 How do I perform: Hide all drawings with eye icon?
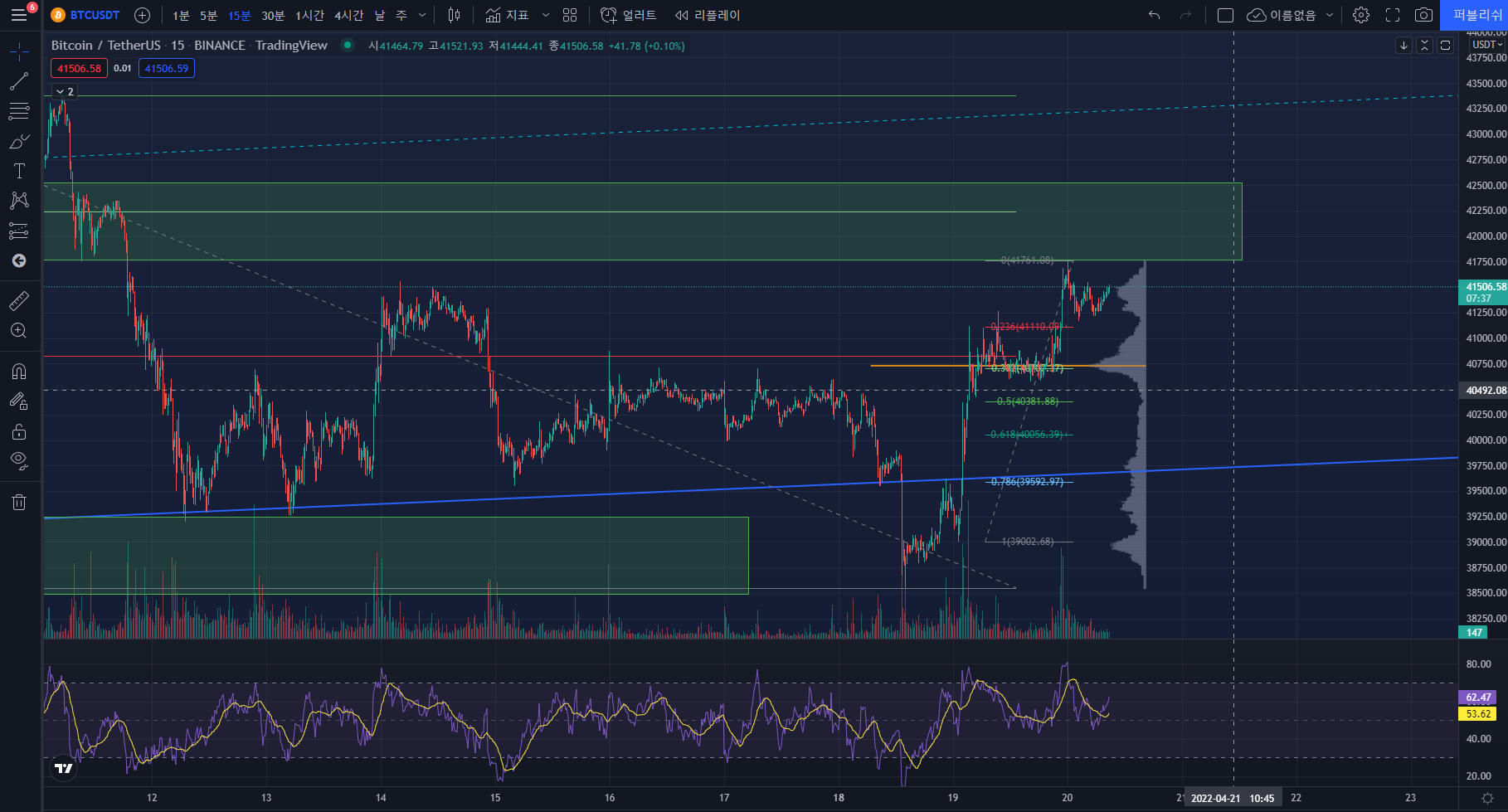[x=19, y=461]
